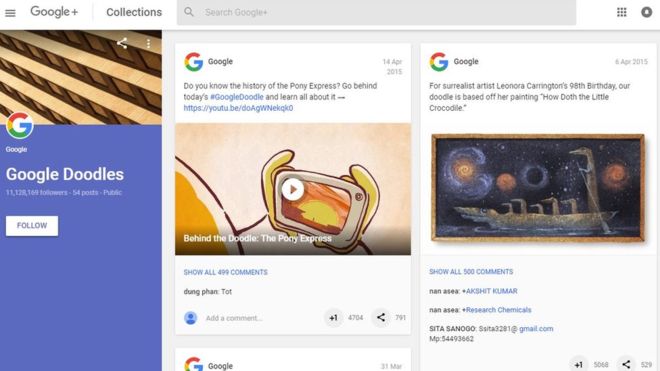Open the Collections section

coord(134,12)
